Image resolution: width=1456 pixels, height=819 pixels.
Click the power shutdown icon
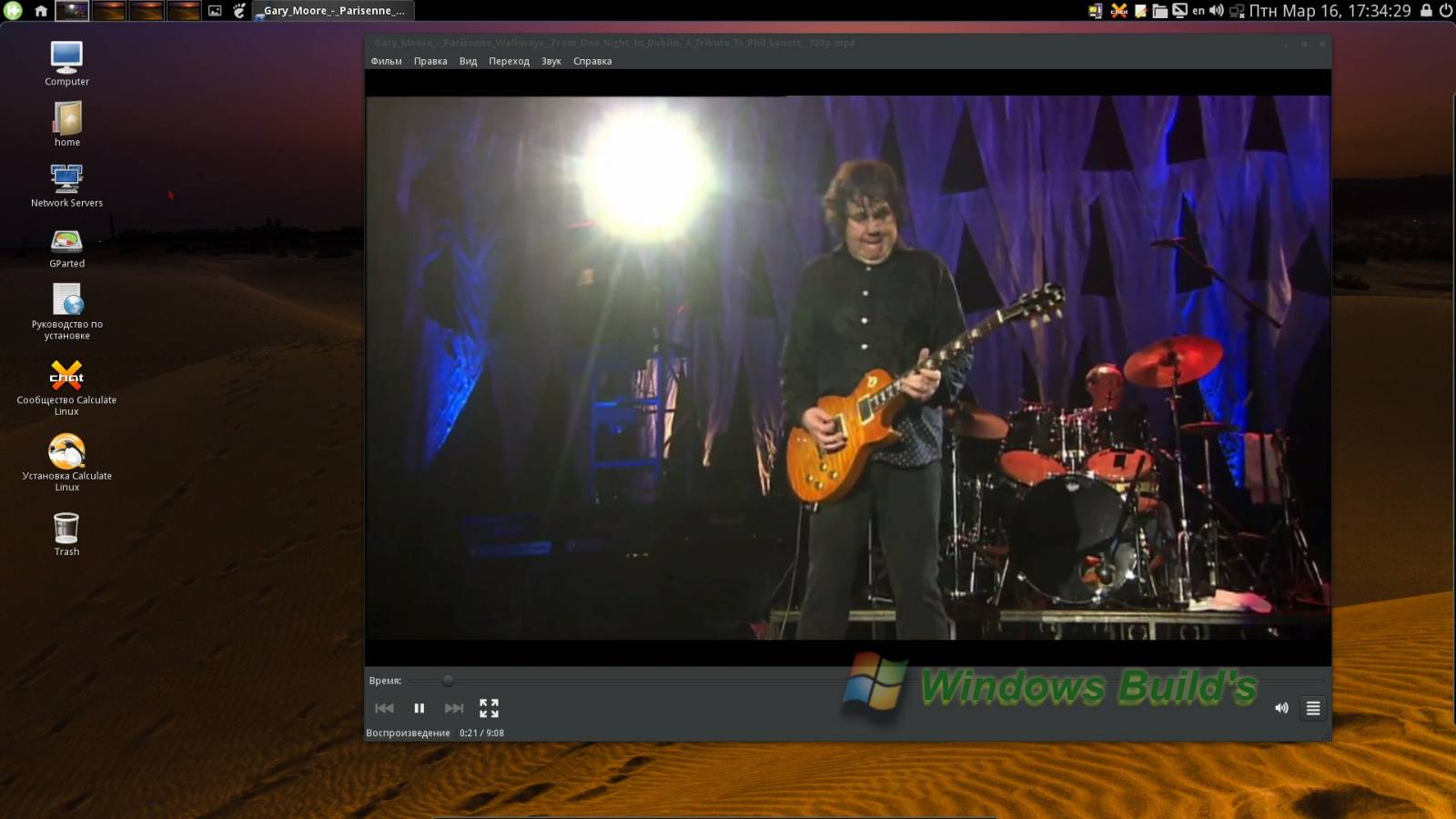(x=1445, y=11)
